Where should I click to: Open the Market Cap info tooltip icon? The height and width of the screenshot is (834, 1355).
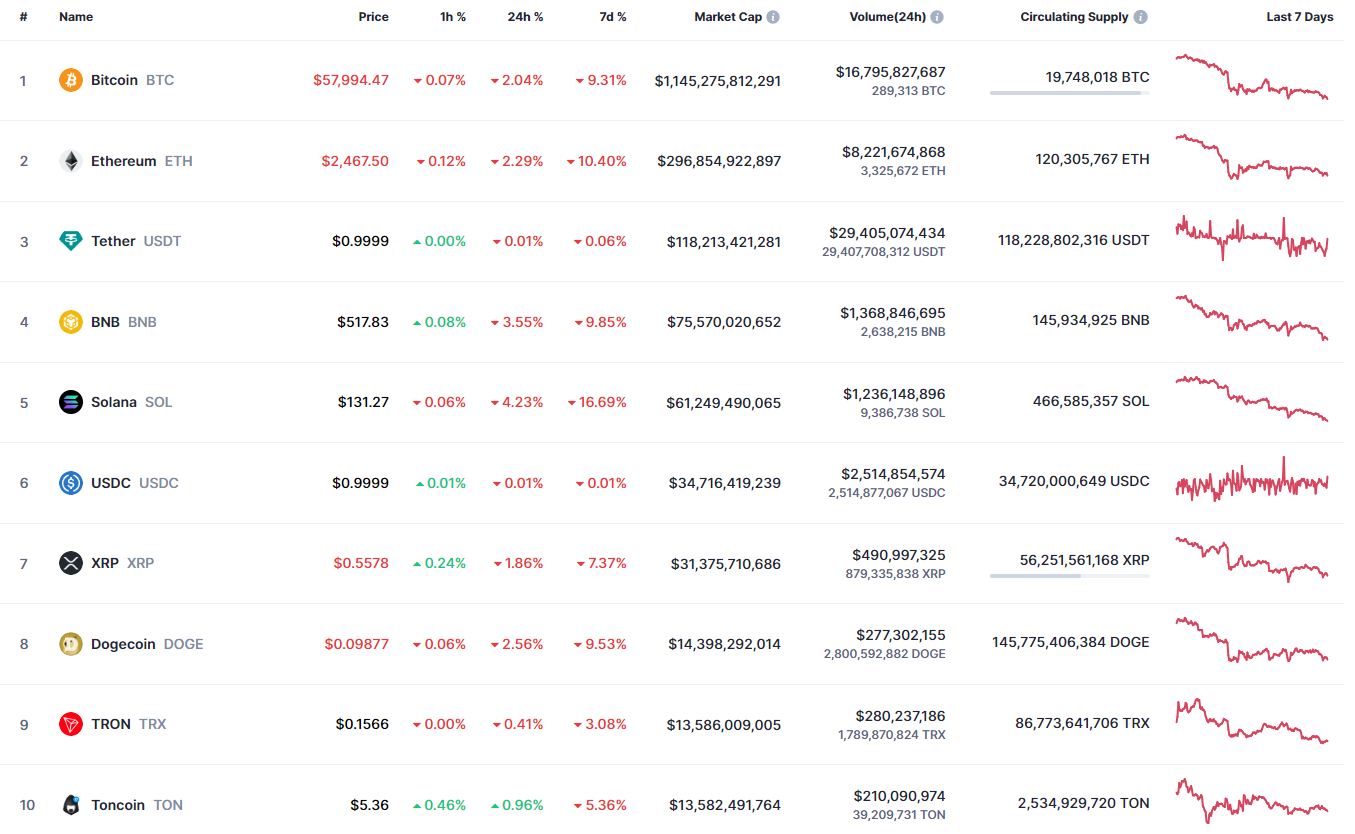coord(773,17)
